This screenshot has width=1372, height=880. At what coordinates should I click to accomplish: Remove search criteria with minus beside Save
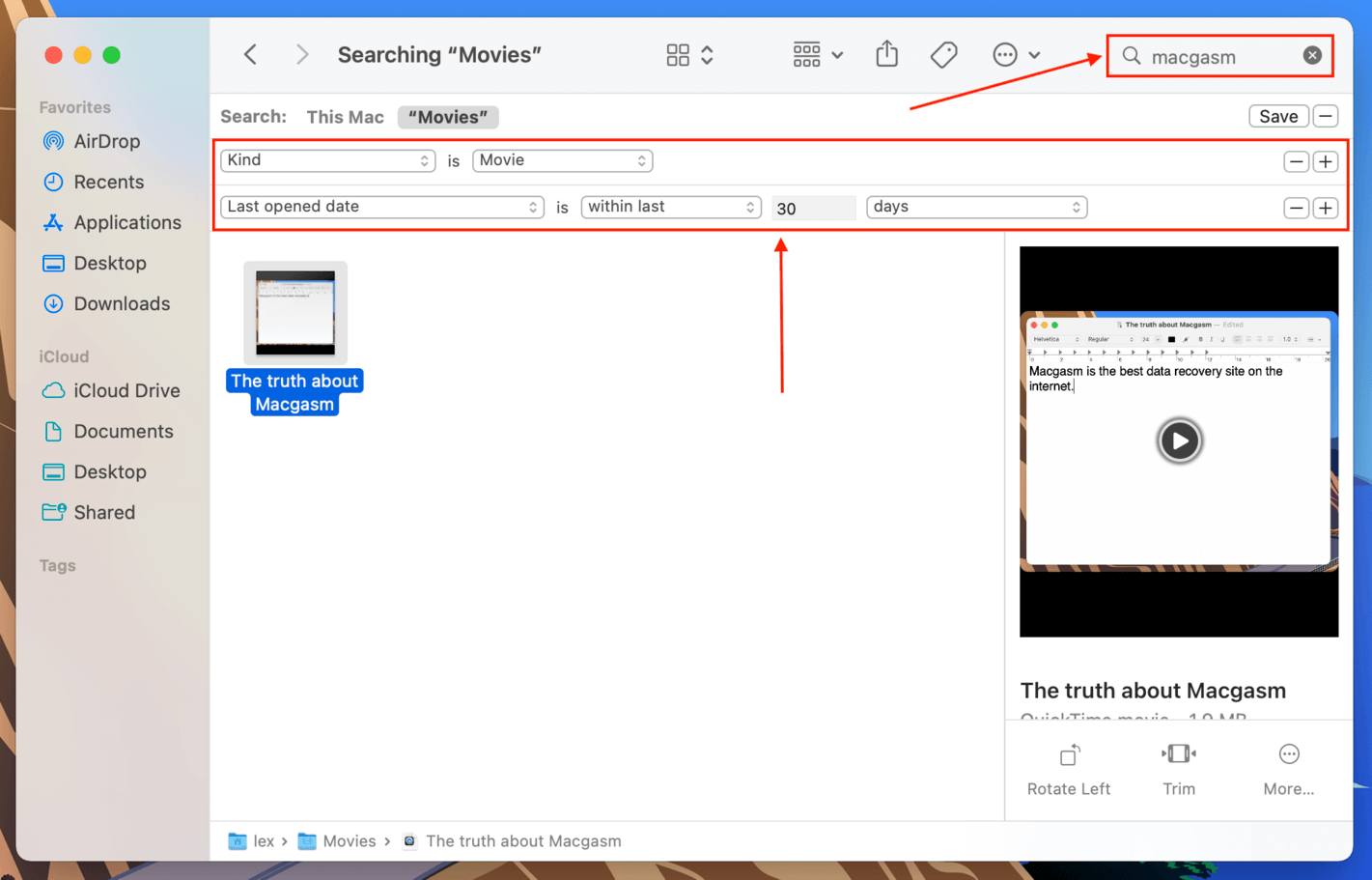click(1326, 116)
